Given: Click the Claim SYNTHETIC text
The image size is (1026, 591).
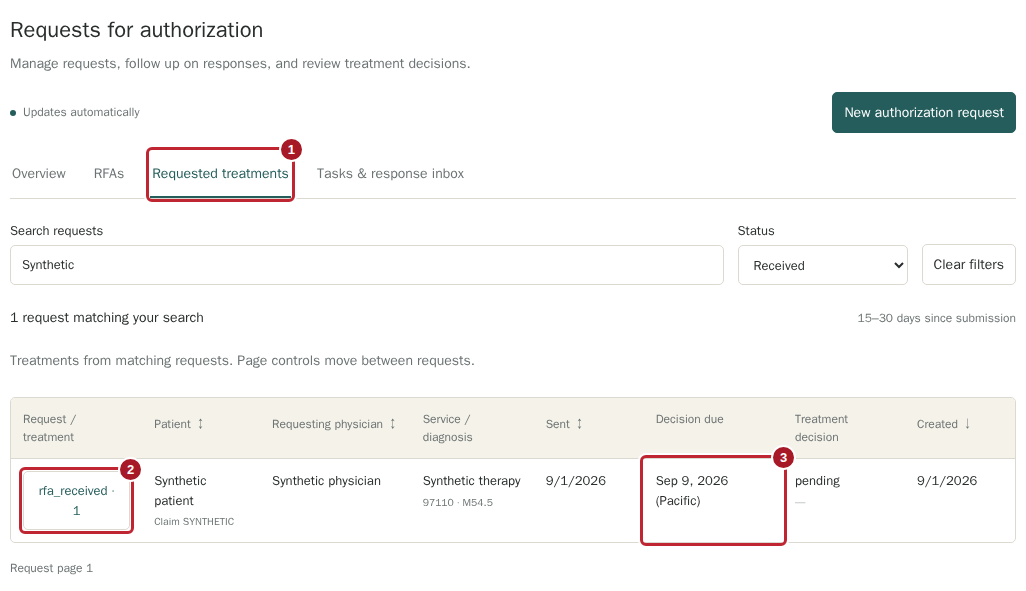Looking at the screenshot, I should 194,522.
